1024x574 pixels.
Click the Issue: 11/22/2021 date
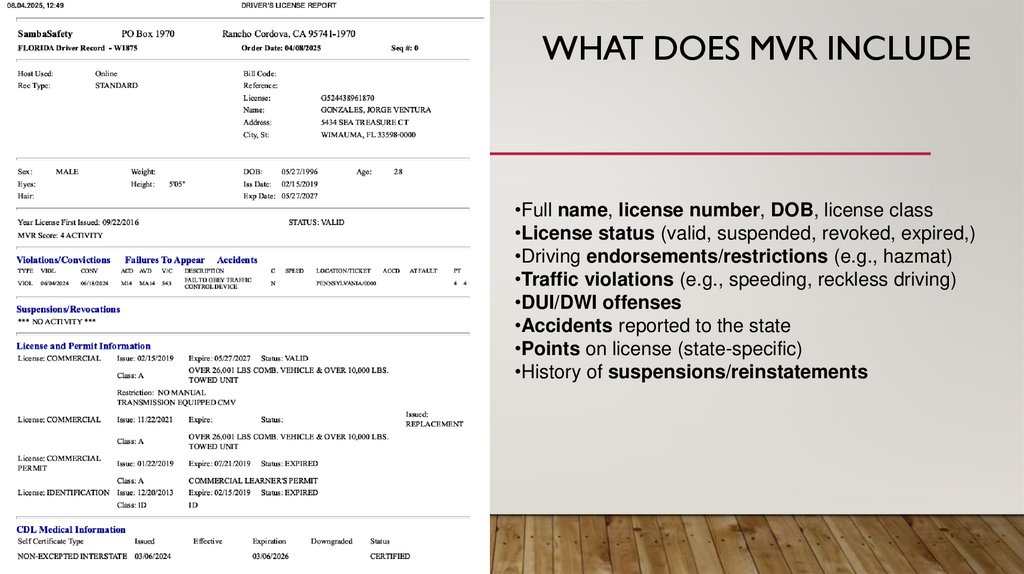tap(145, 420)
